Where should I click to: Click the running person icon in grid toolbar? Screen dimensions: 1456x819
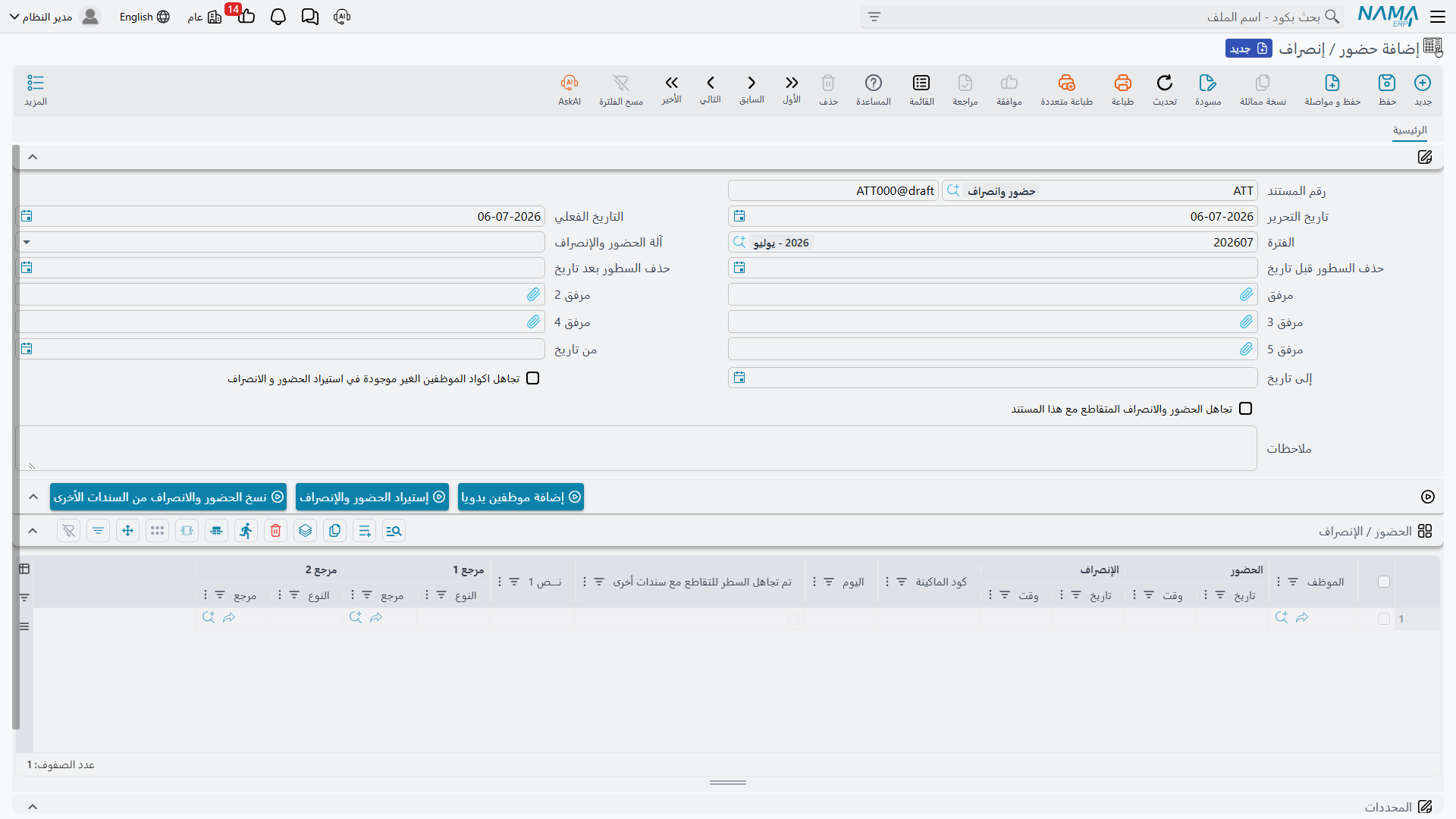coord(246,531)
